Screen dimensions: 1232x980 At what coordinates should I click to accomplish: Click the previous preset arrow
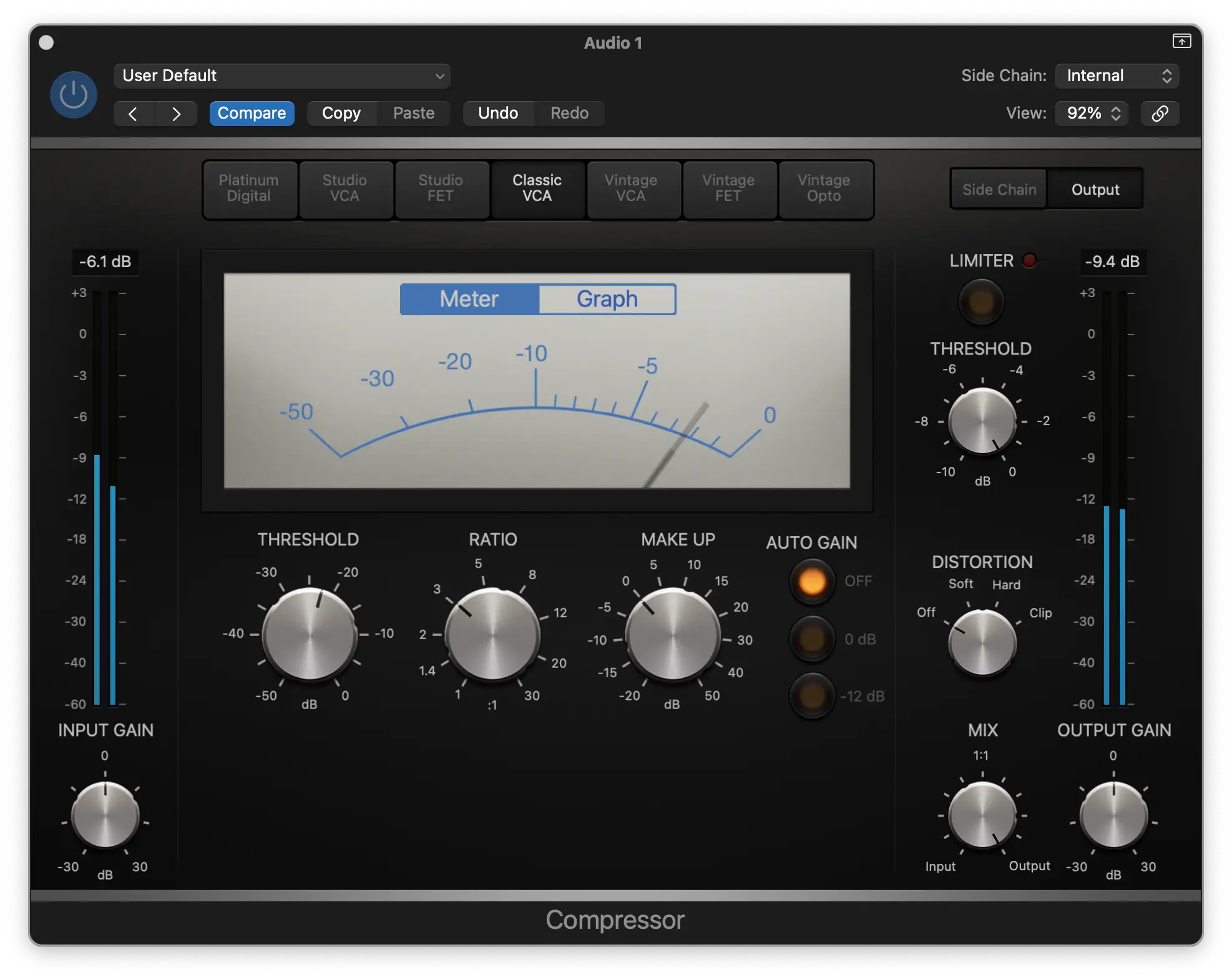point(133,114)
